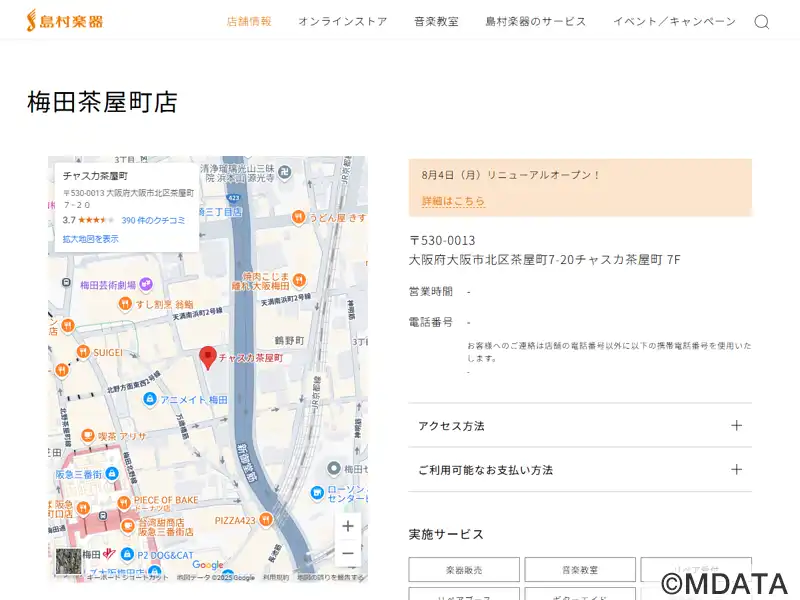Switch map to satellite view thumbnail

(x=68, y=561)
